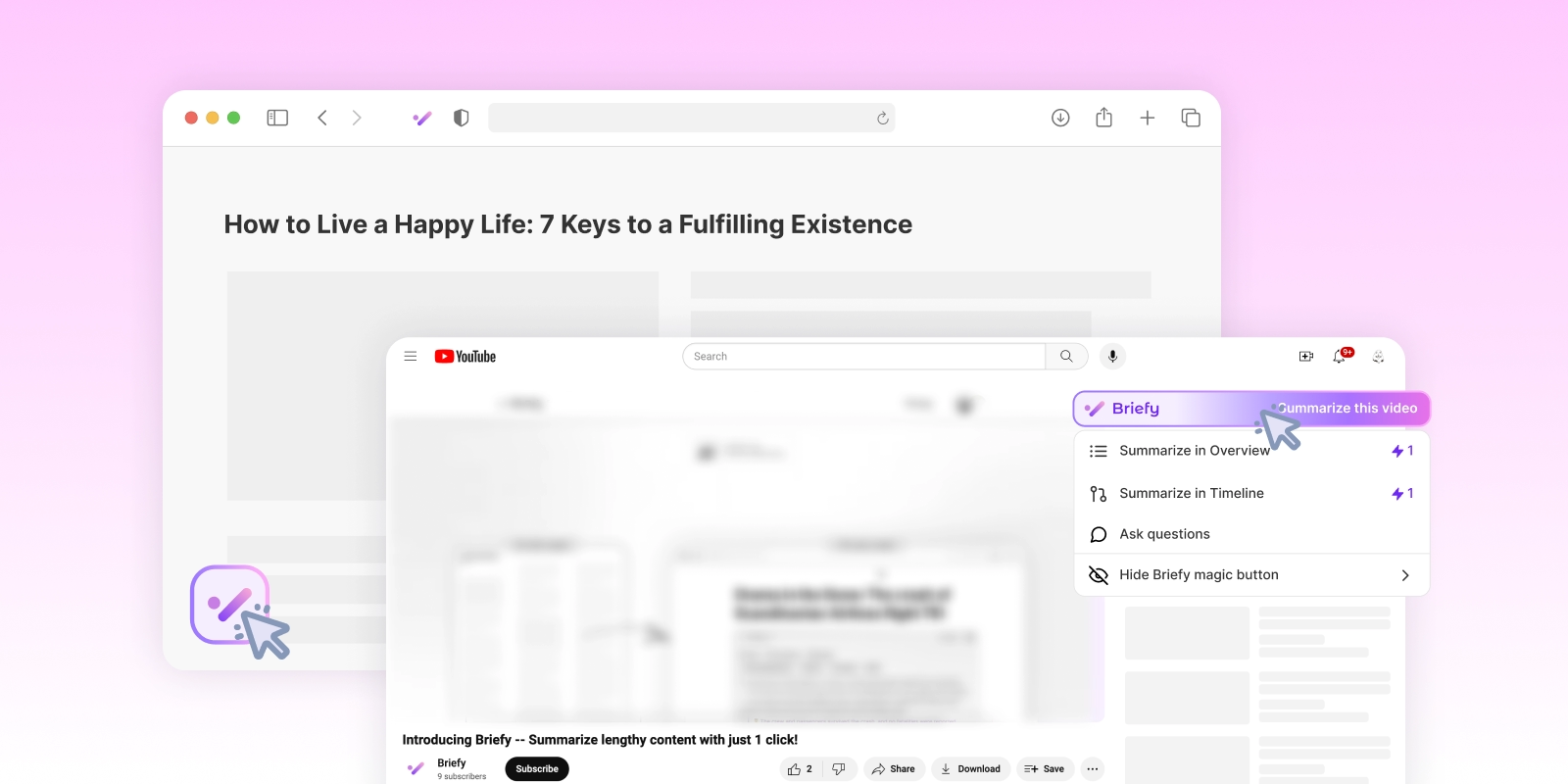Select Summarize in Timeline
The height and width of the screenshot is (784, 1568).
pyautogui.click(x=1251, y=493)
